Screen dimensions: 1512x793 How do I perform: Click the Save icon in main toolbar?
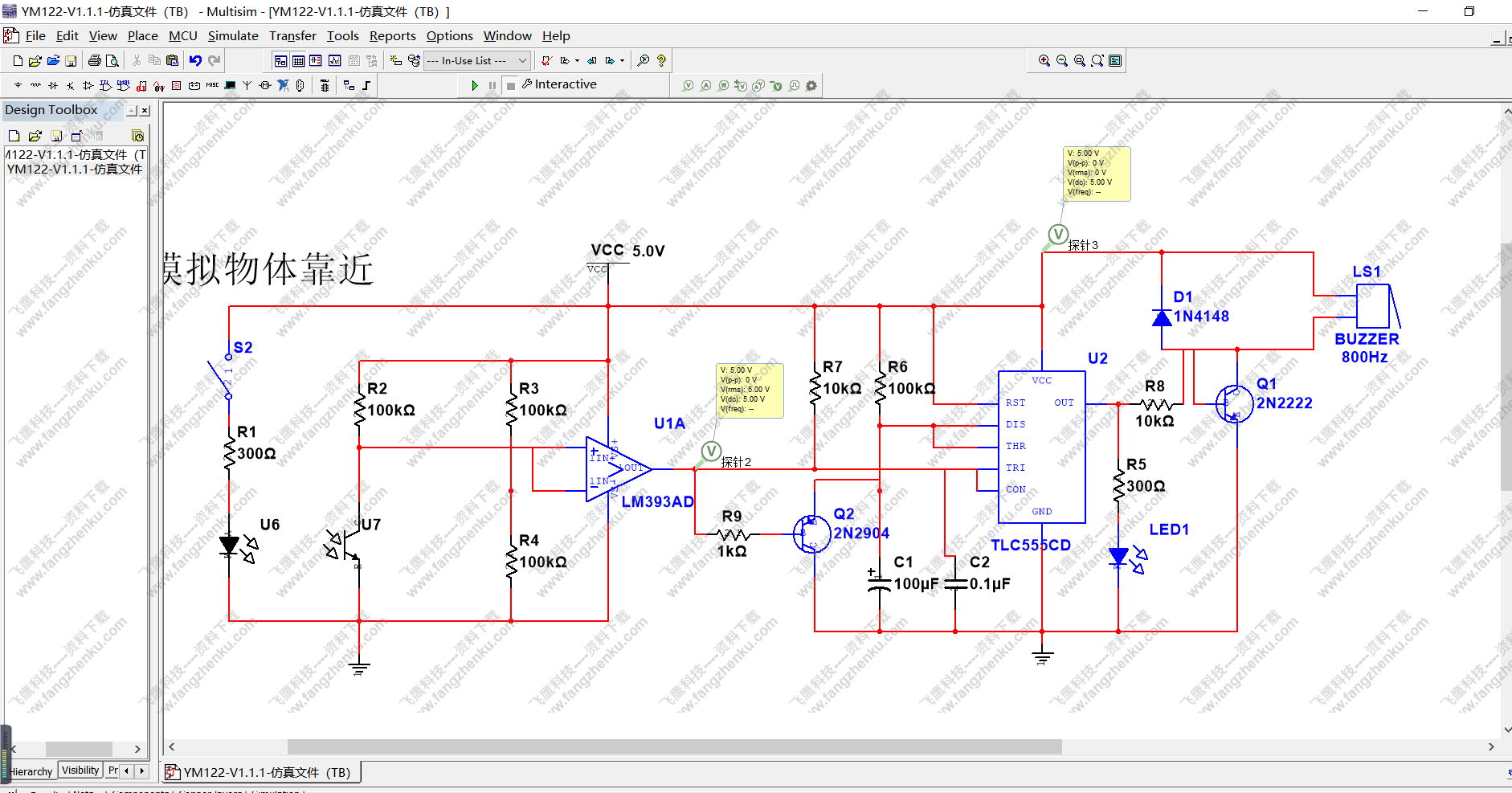(x=71, y=61)
